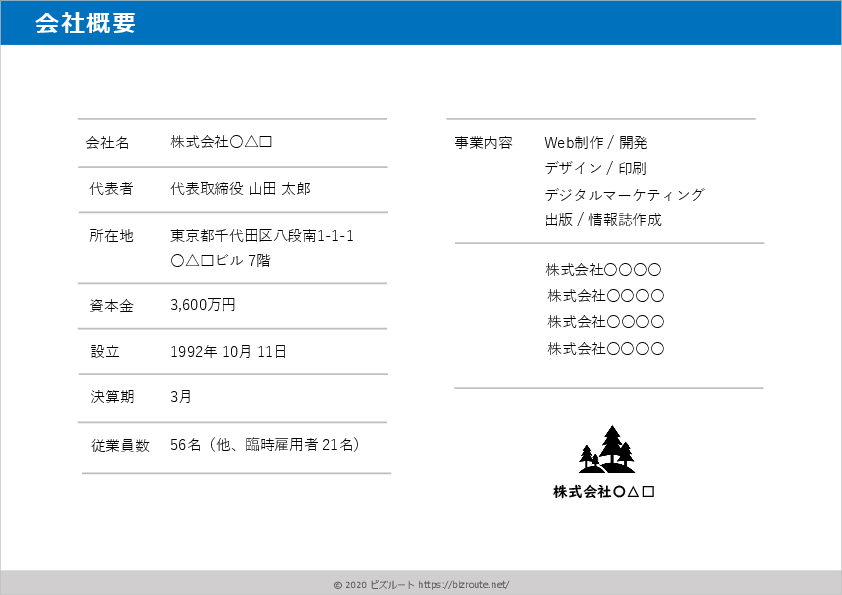Select the 会社名 row label
842x595 pixels.
coord(107,143)
